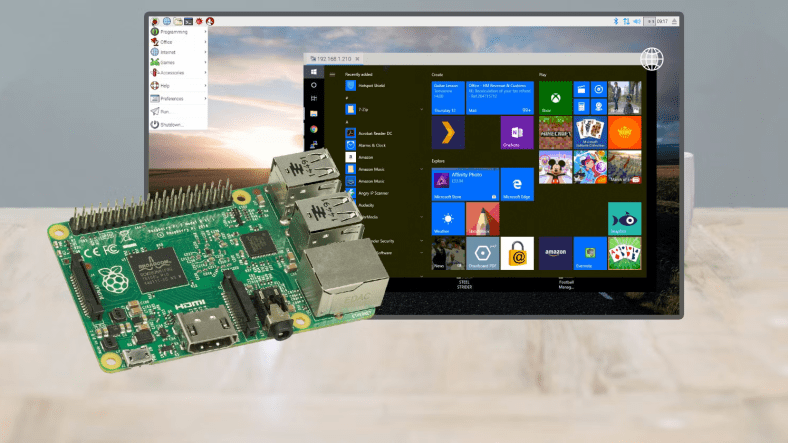Screen dimensions: 788x443
Task: Expand the Help submenu
Action: pos(178,86)
